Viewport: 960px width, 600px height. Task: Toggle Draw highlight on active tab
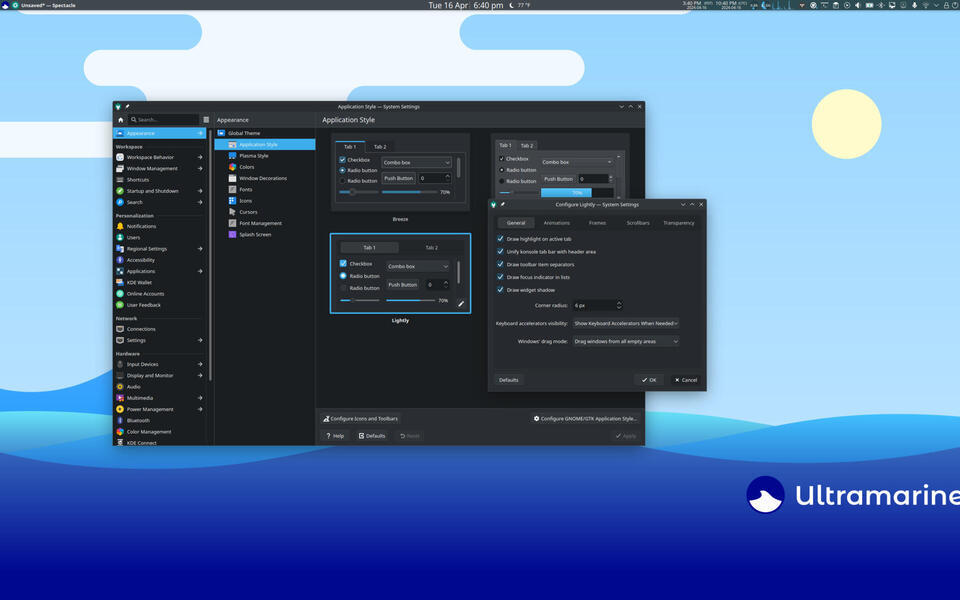(534, 239)
